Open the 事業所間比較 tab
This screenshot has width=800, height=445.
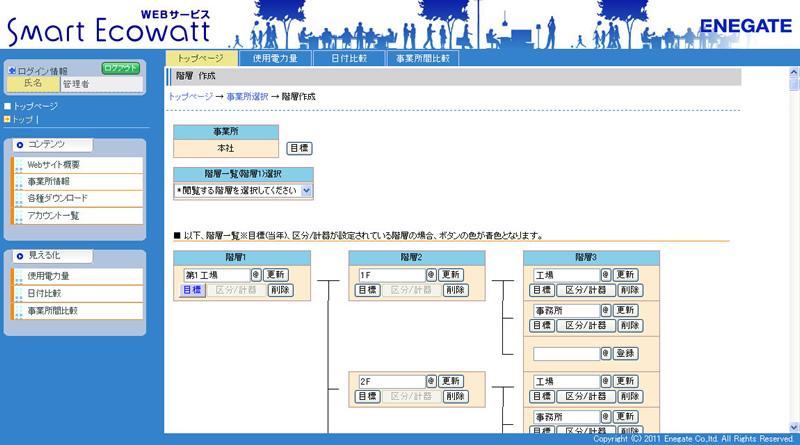pos(423,58)
